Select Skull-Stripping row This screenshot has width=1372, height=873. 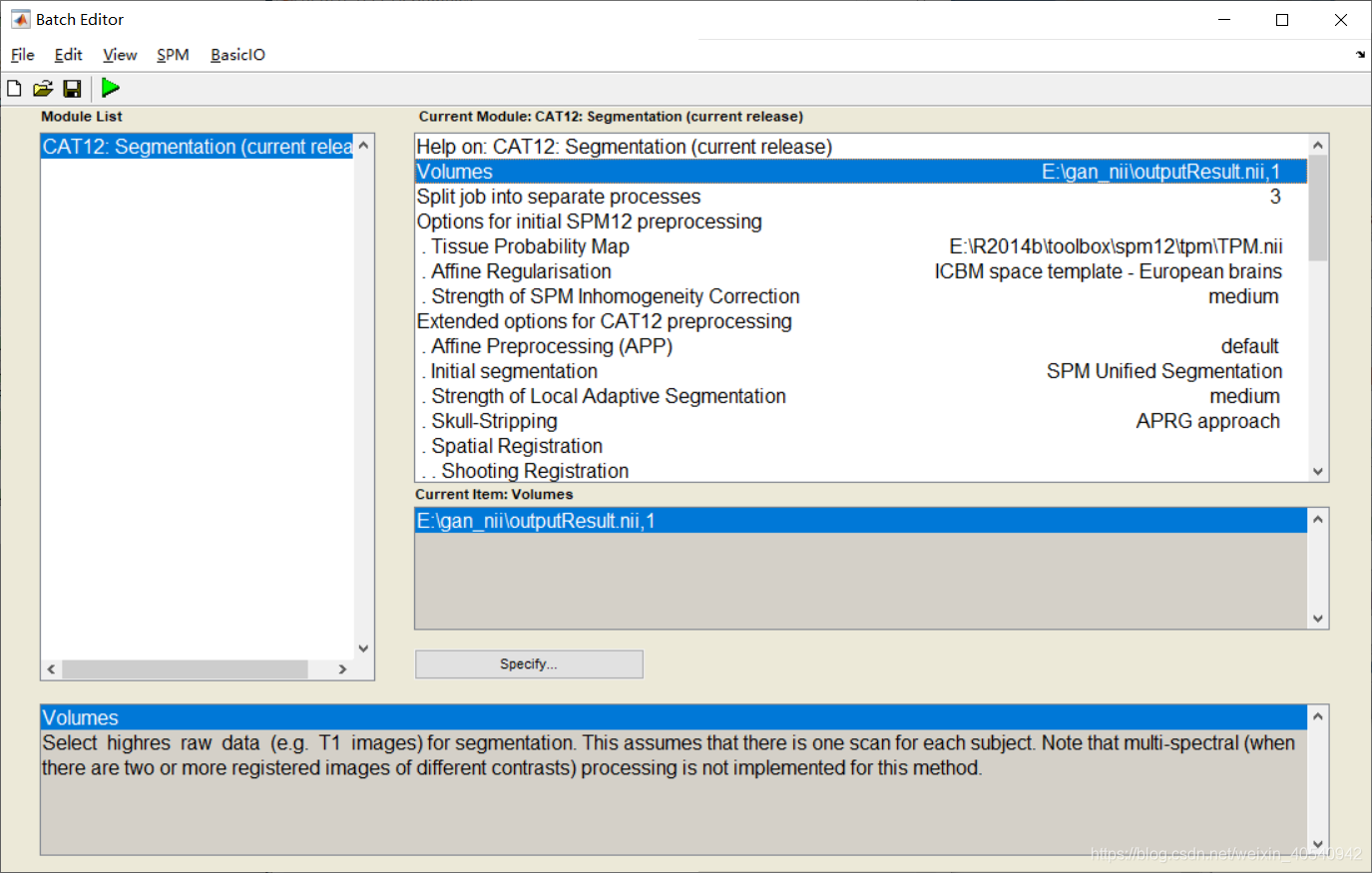click(x=861, y=421)
